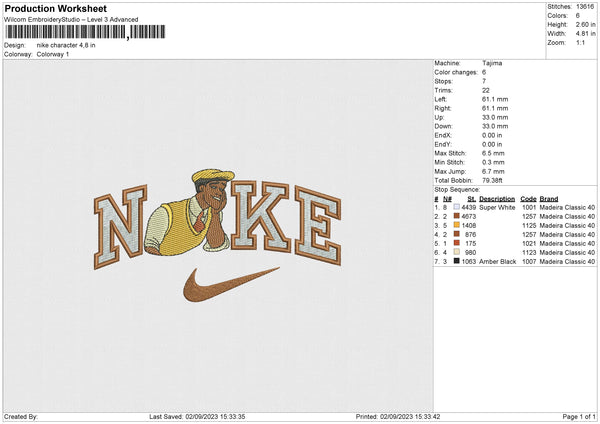Click the 'Left:' label

point(440,99)
